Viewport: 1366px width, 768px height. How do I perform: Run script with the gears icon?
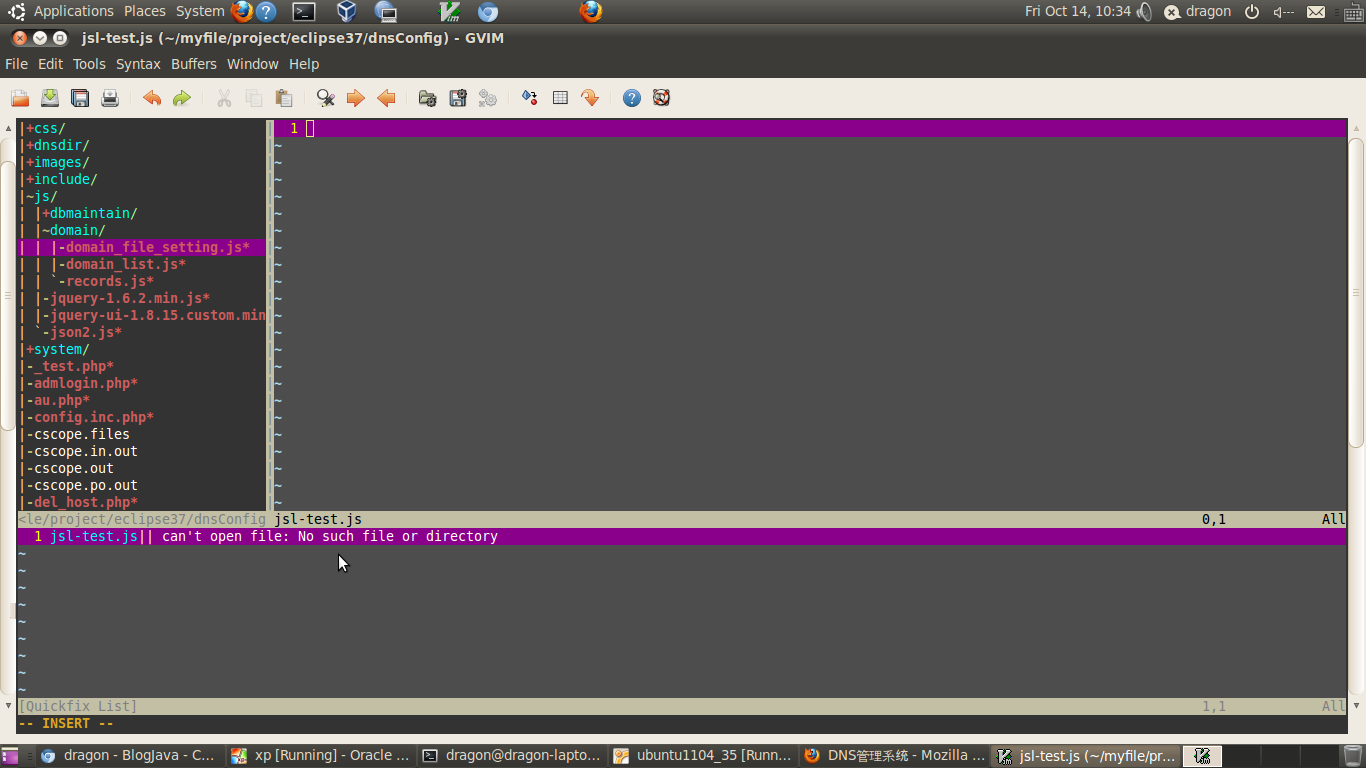click(x=488, y=98)
